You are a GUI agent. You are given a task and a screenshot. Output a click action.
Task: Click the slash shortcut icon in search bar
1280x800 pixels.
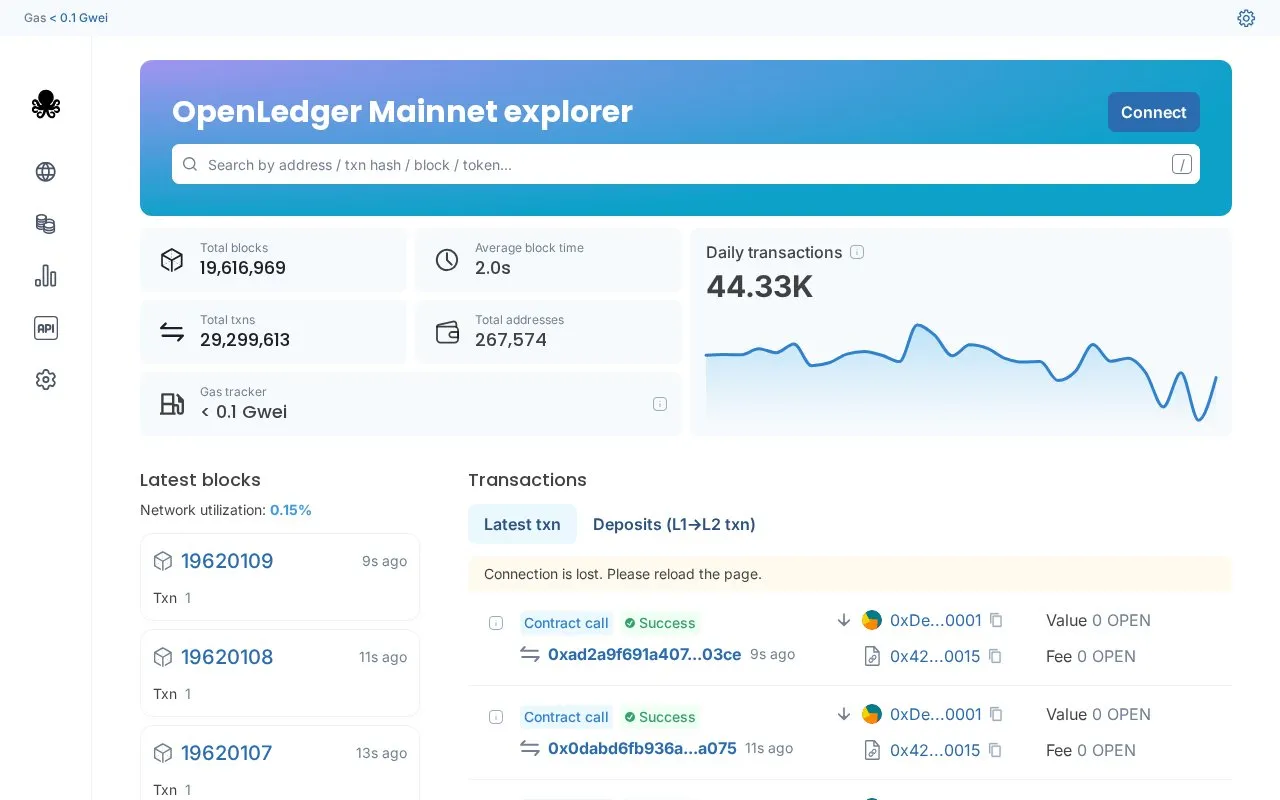1182,165
